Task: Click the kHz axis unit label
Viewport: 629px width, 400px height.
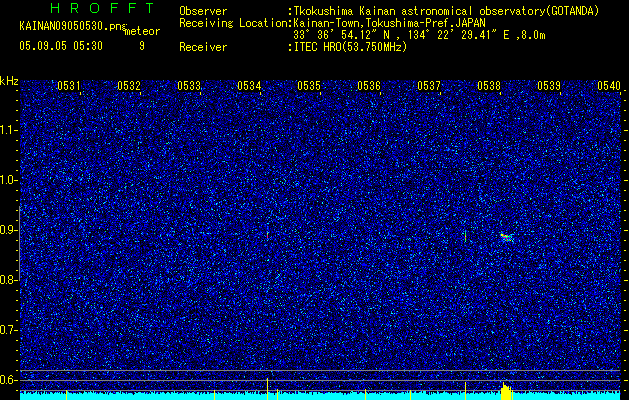Action: tap(9, 81)
